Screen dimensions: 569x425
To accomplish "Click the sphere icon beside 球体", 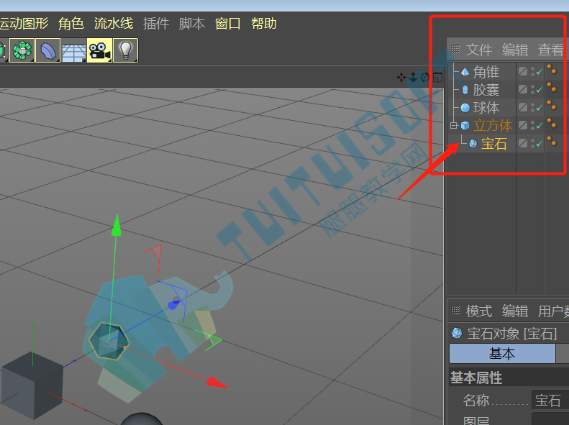I will click(x=465, y=107).
